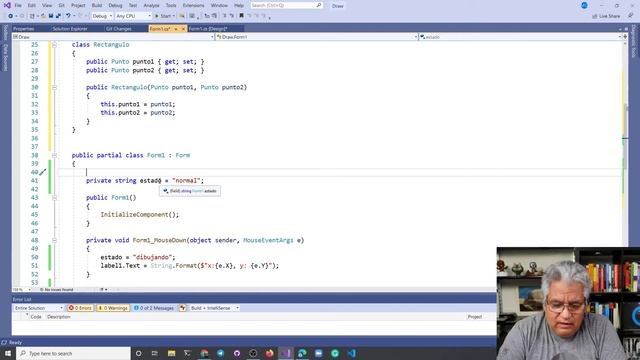Click the build filter icon in Error List

coord(182,308)
